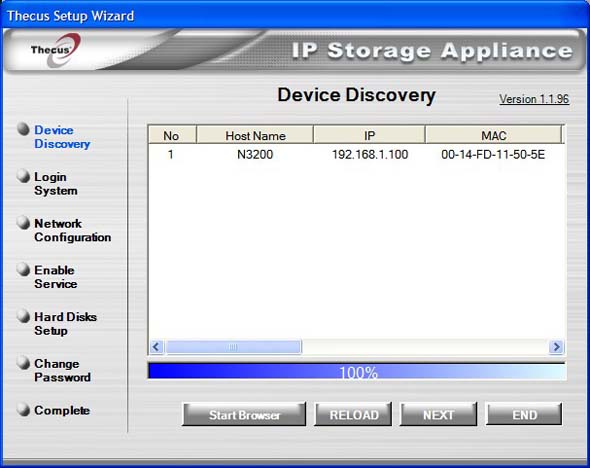
Task: Click the sphere bullet beside Login System
Action: click(23, 176)
